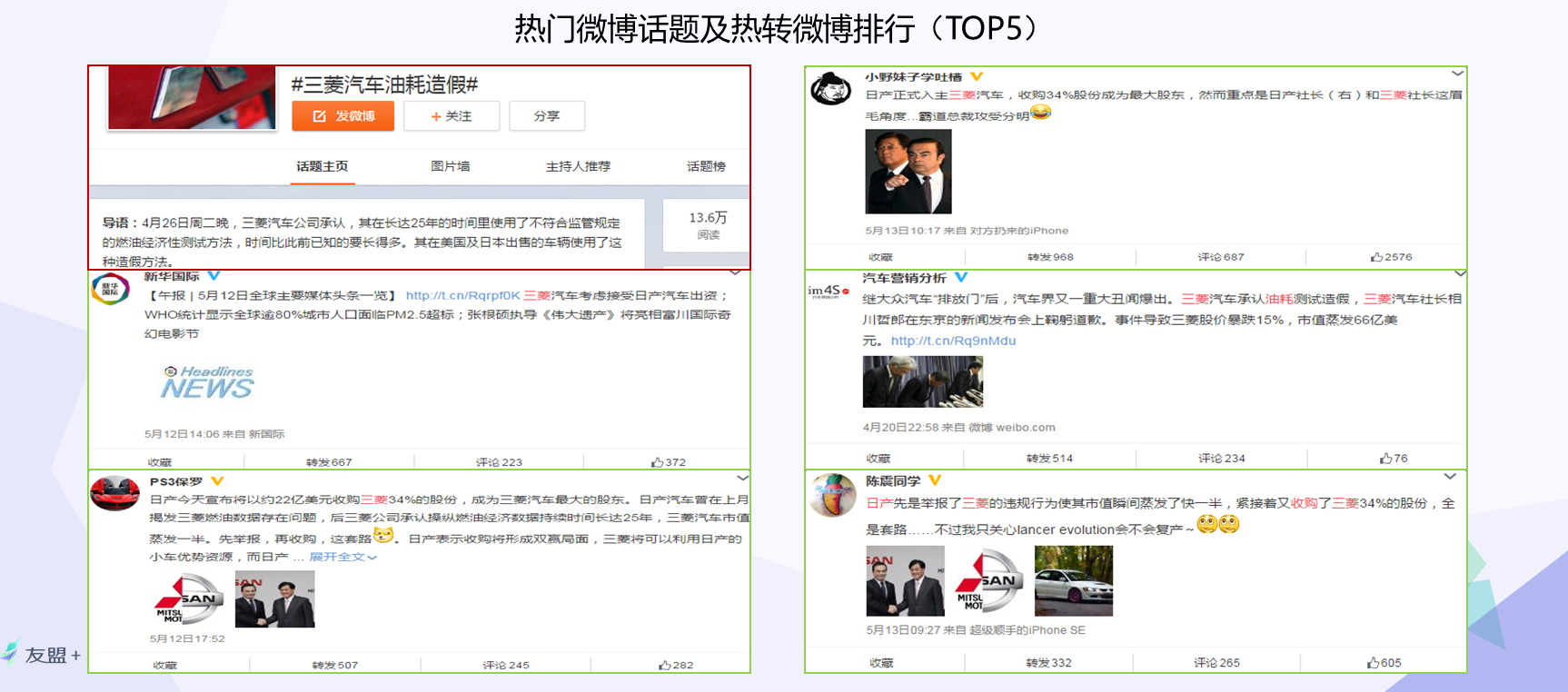Click the 新华国际 avatar icon
The width and height of the screenshot is (1568, 692).
(x=110, y=289)
